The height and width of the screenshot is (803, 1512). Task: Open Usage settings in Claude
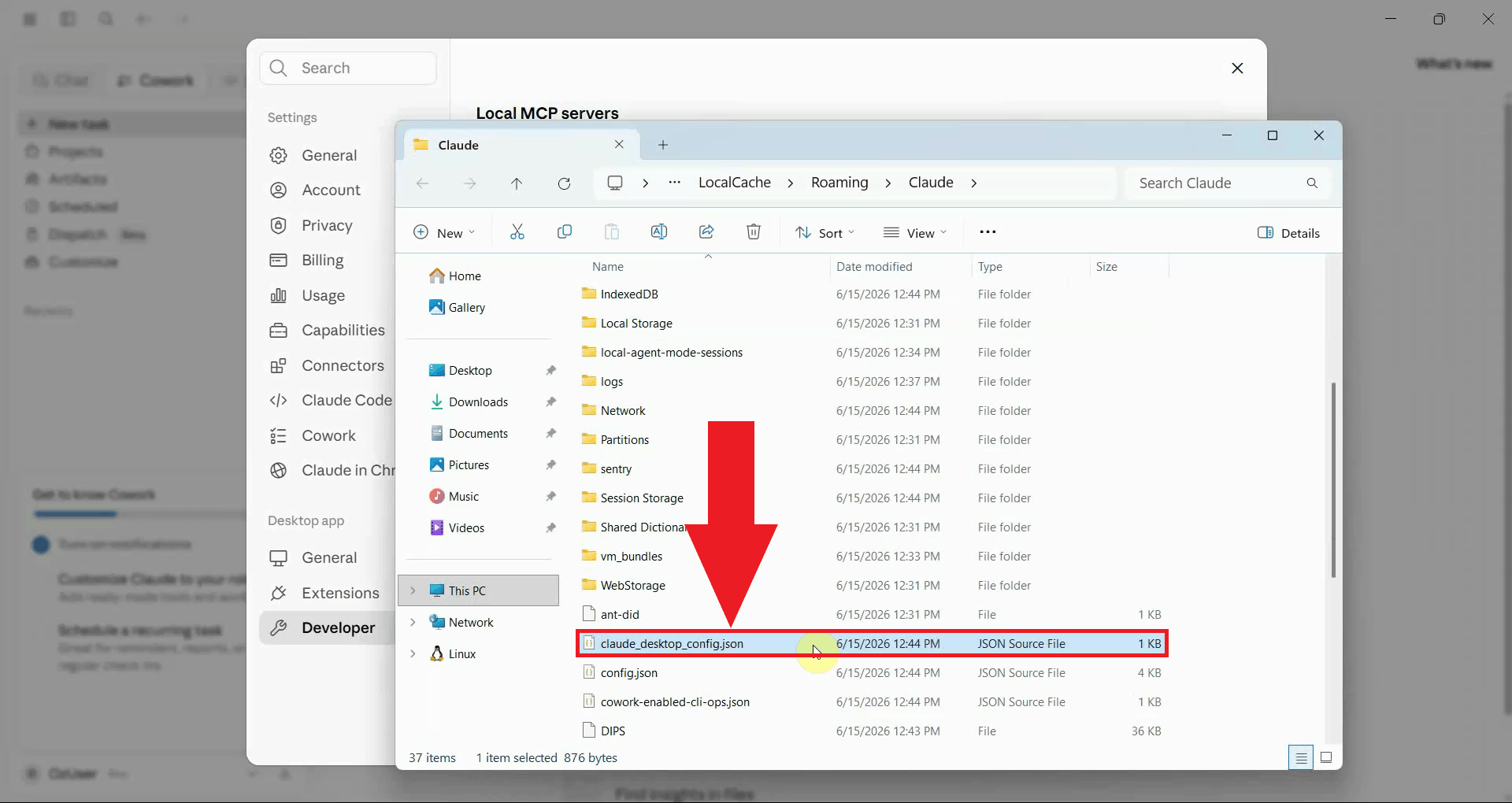pyautogui.click(x=307, y=295)
